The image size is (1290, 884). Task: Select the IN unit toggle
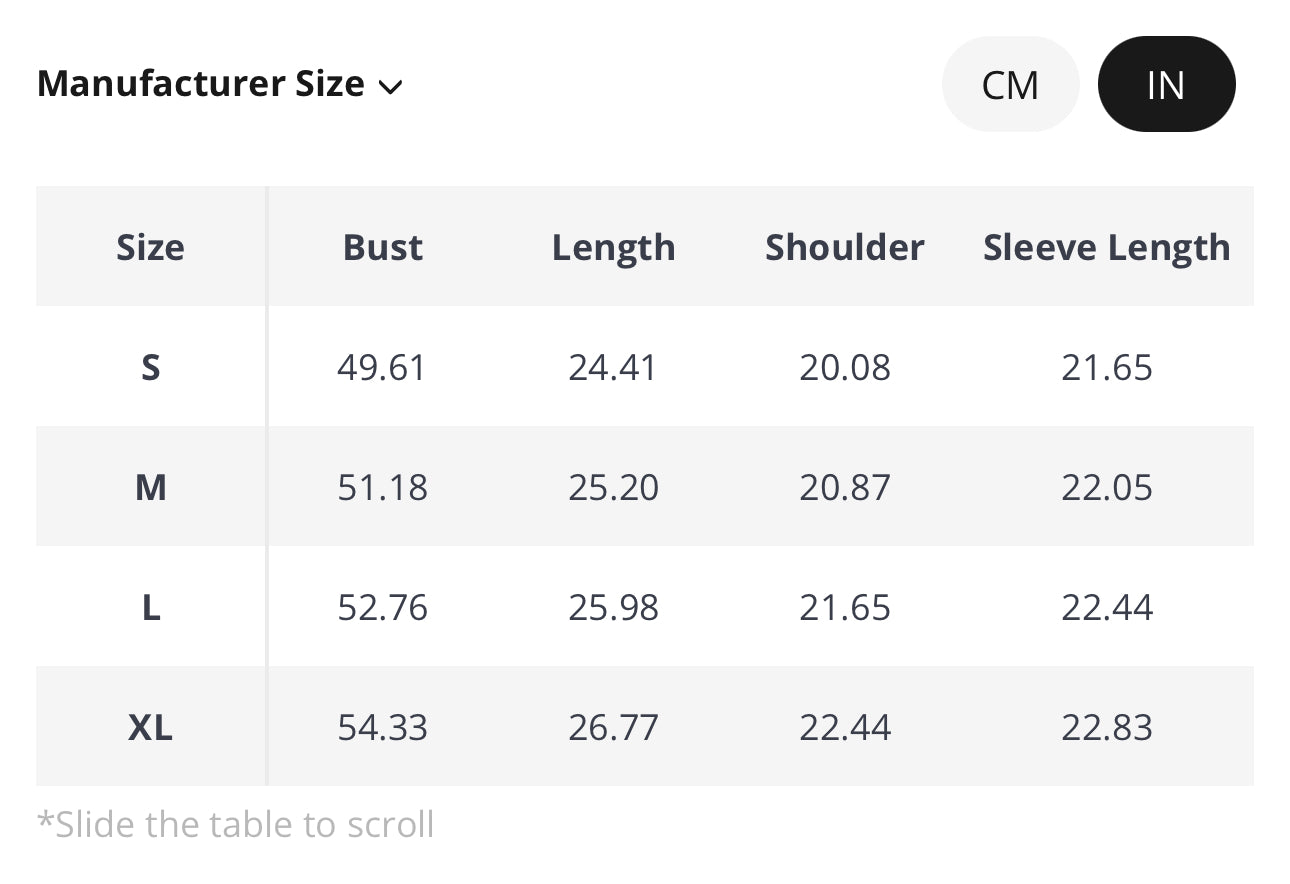pos(1166,85)
